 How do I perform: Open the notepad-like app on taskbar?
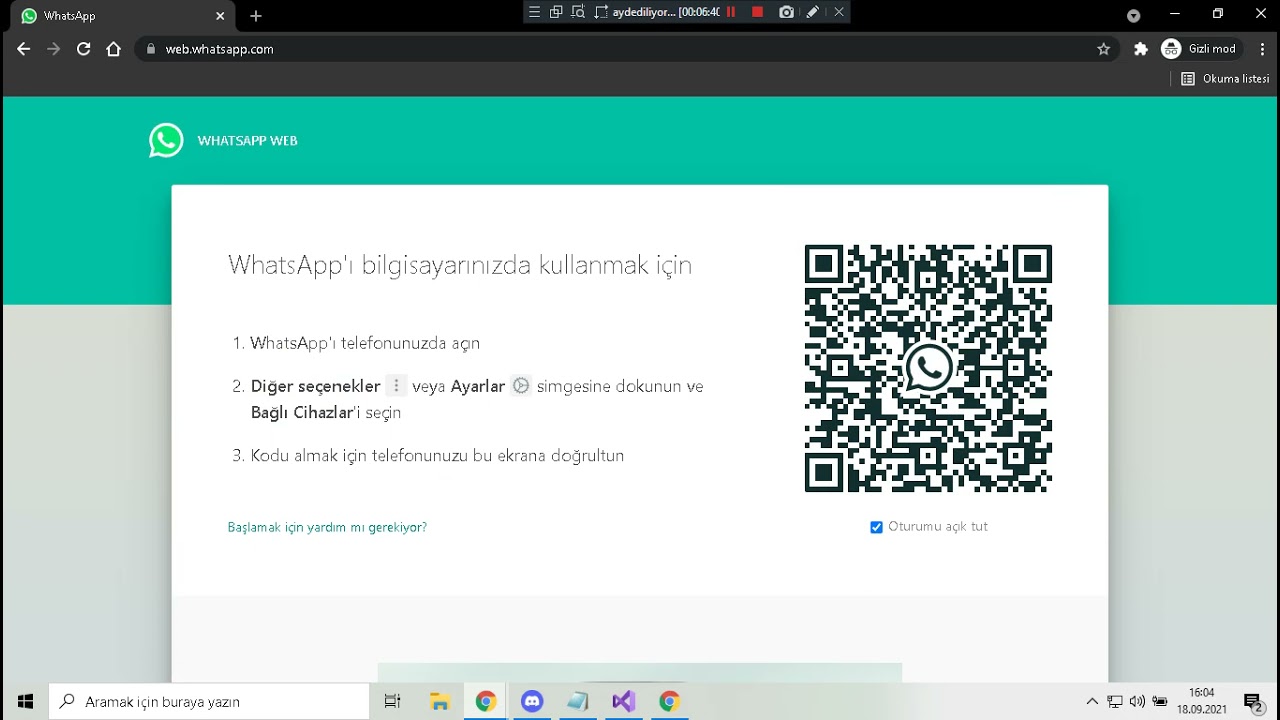coord(578,701)
